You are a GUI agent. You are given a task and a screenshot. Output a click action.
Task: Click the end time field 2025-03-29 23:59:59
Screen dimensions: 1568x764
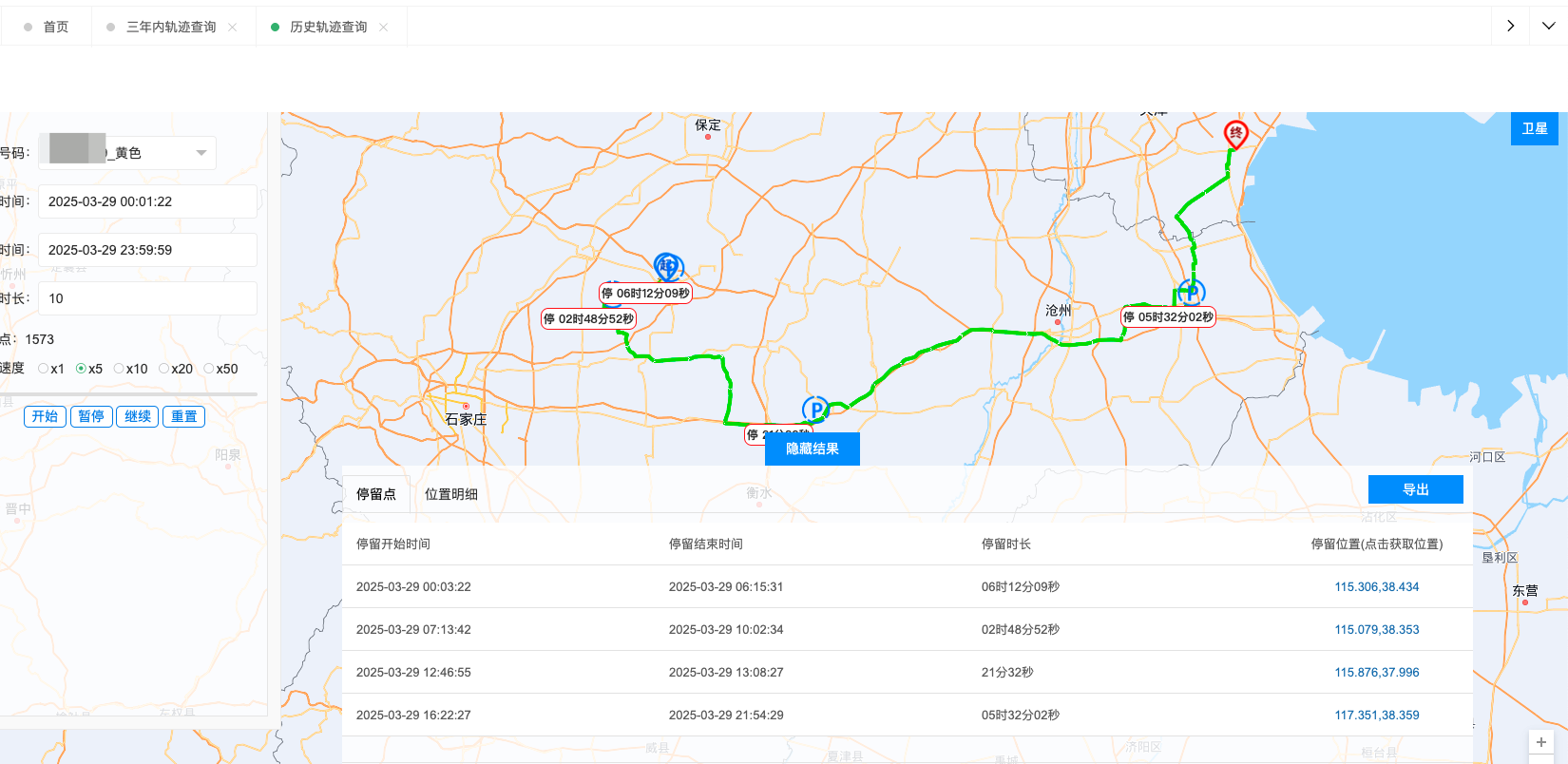[x=147, y=250]
